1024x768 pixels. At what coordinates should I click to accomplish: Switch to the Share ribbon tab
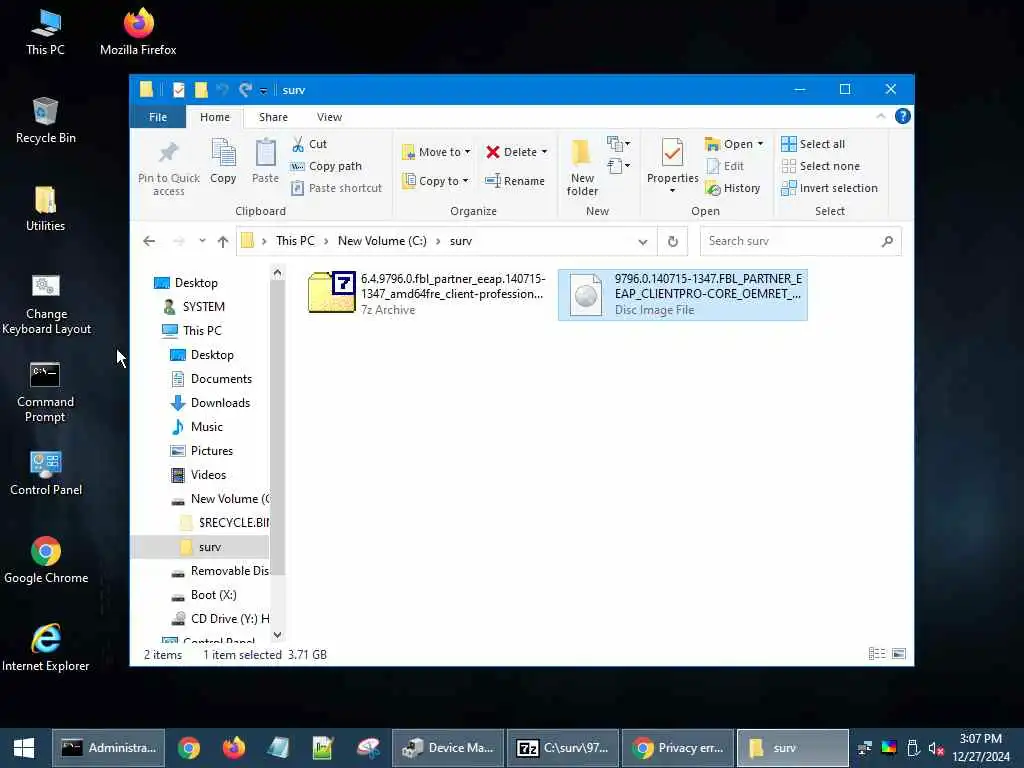pyautogui.click(x=273, y=117)
